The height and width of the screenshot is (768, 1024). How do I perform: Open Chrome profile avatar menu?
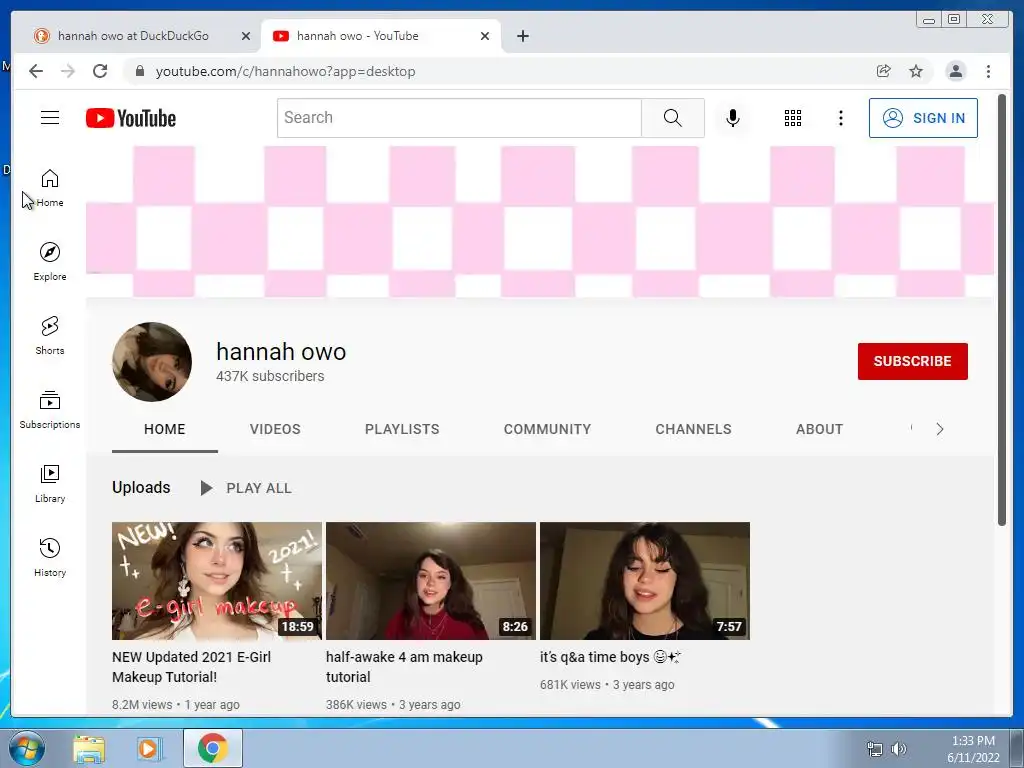955,71
